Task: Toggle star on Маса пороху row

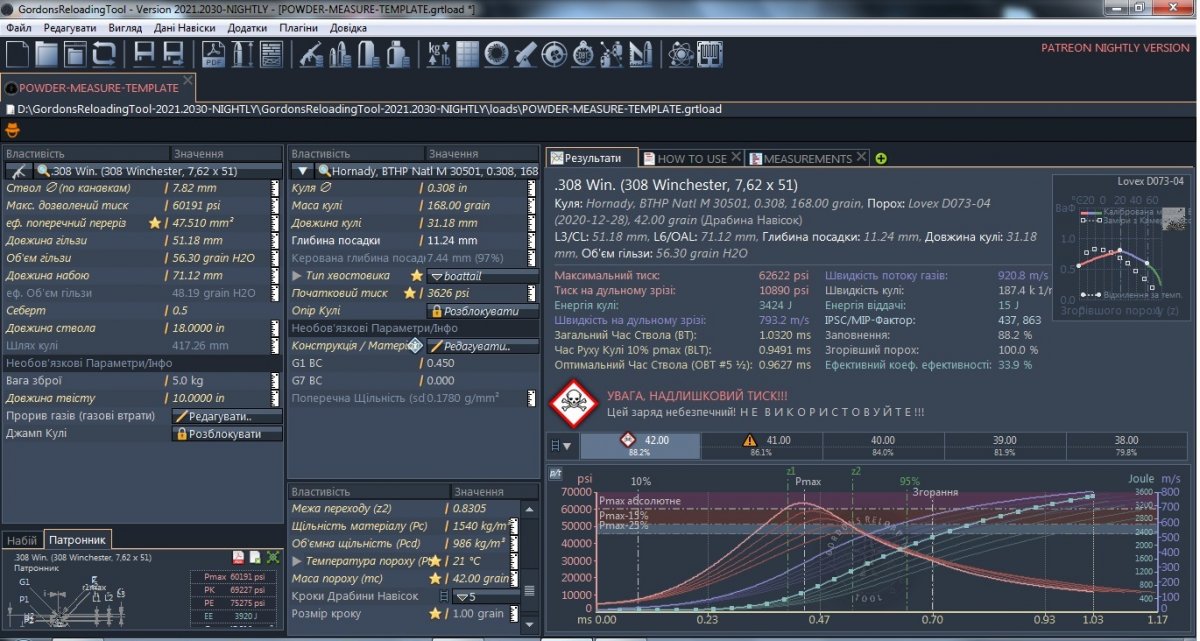Action: coord(435,578)
